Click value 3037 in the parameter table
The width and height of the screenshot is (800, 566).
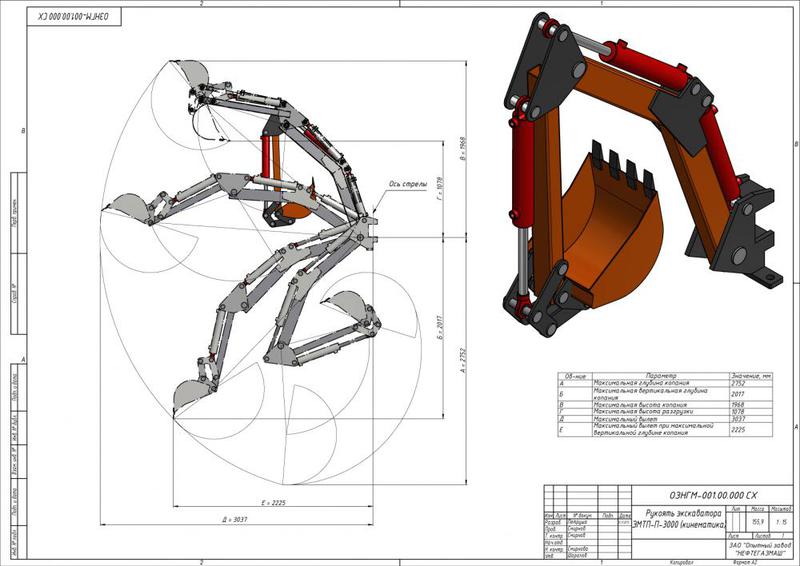739,418
